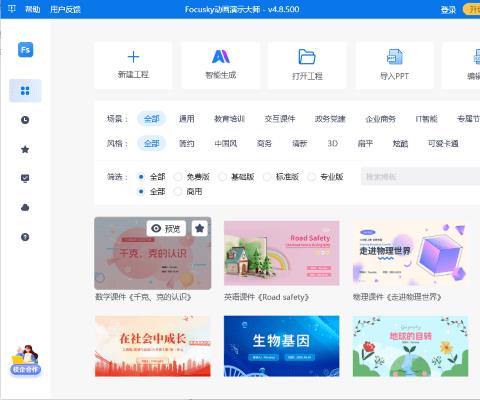Open the 帮助 menu

32,9
